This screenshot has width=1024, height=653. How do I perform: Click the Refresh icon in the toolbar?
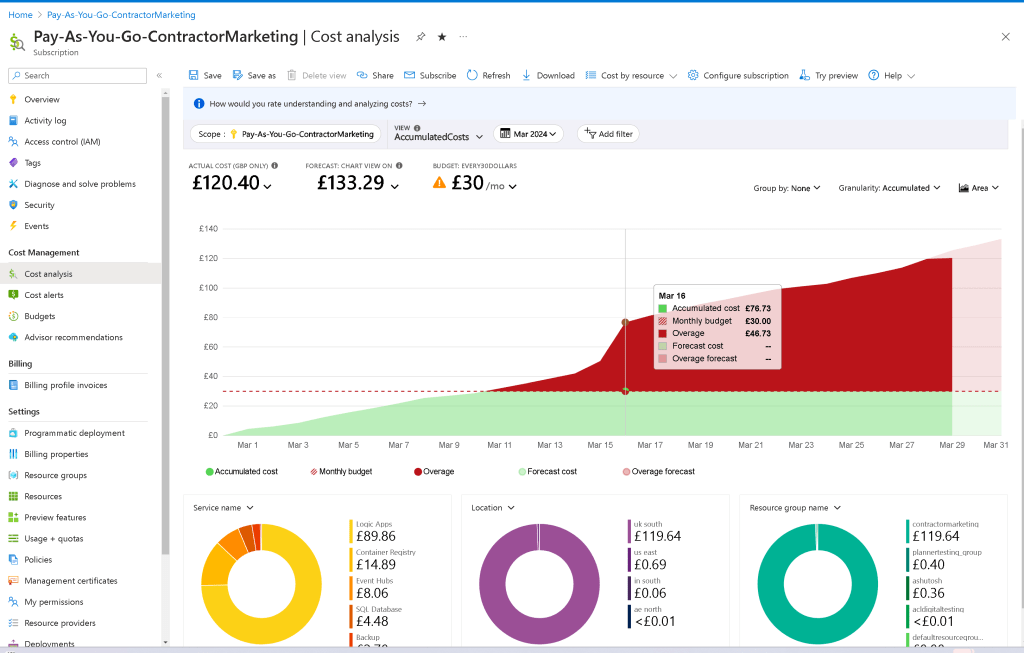(x=472, y=75)
